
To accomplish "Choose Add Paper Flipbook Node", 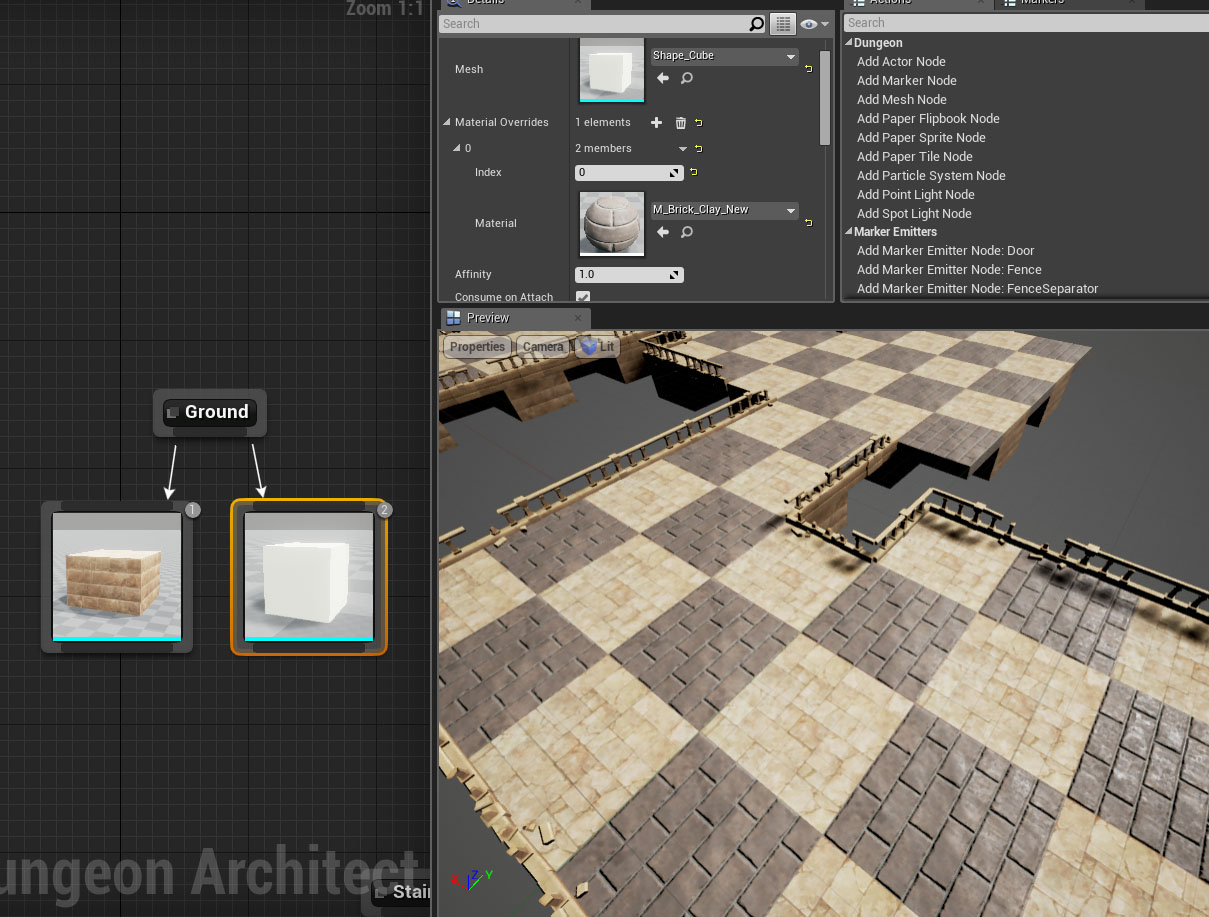I will click(x=928, y=119).
